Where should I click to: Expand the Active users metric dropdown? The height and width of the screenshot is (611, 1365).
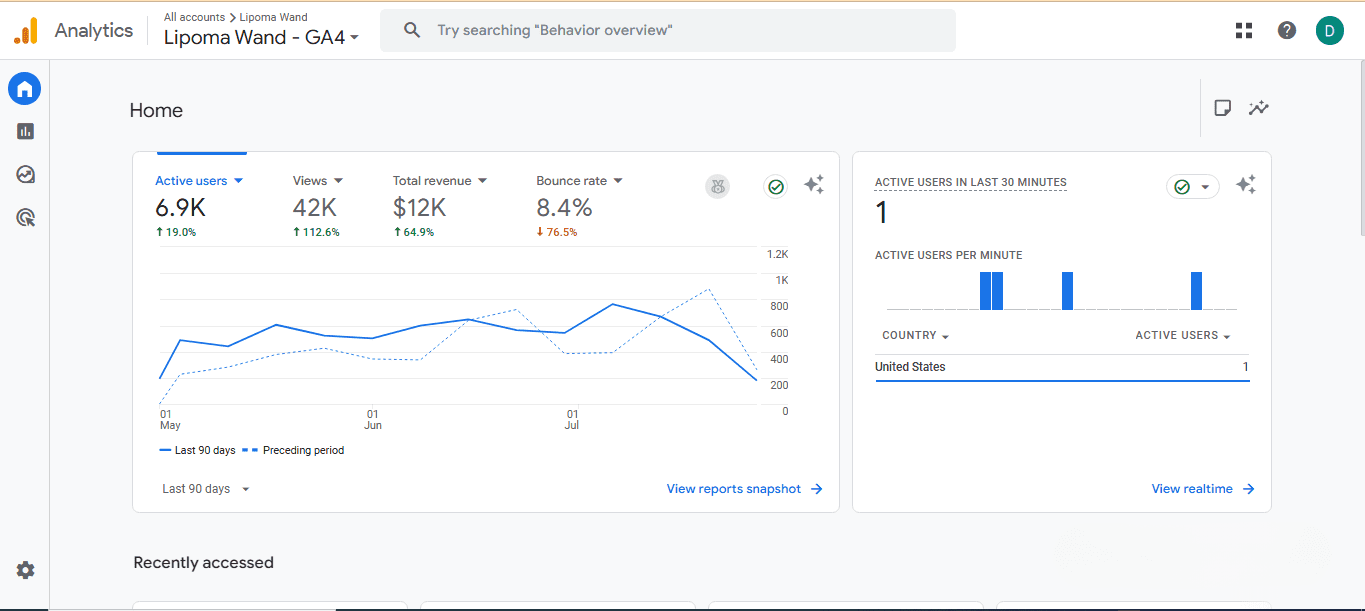tap(239, 181)
